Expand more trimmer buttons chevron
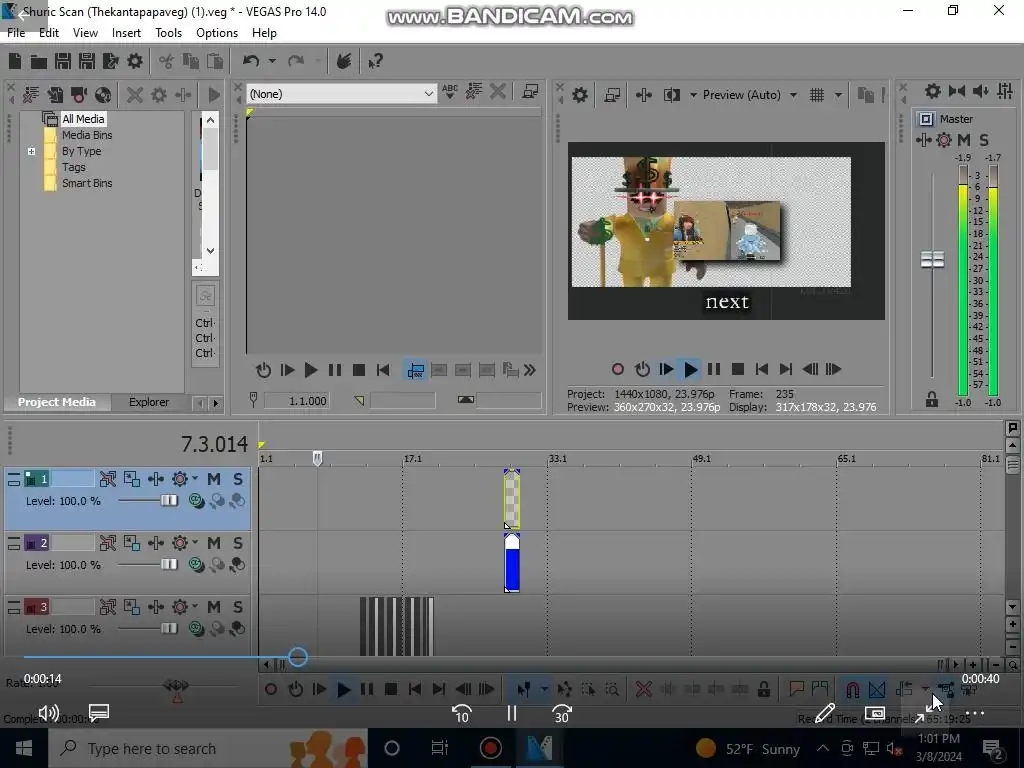 tap(530, 370)
